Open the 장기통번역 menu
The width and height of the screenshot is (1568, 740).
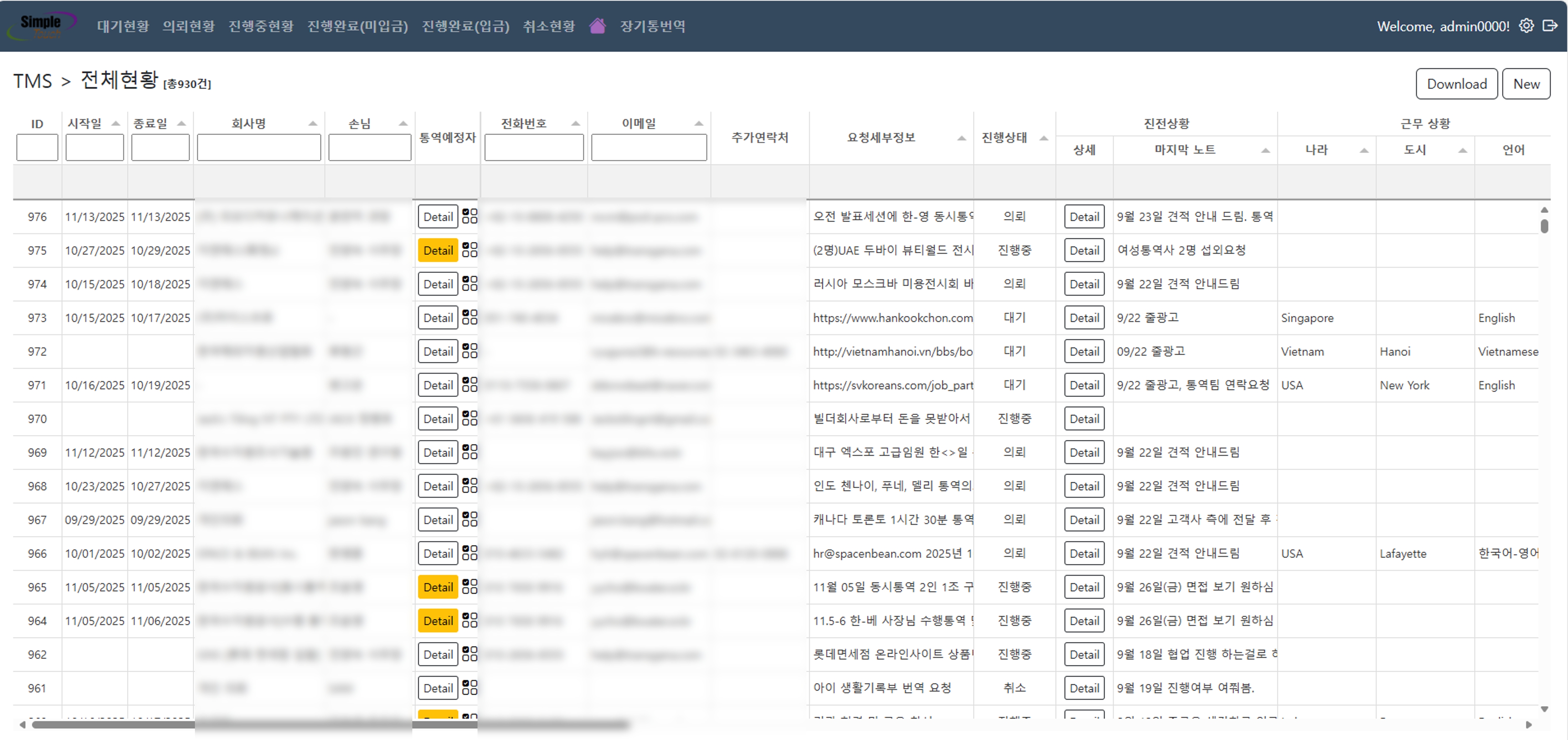(x=652, y=26)
